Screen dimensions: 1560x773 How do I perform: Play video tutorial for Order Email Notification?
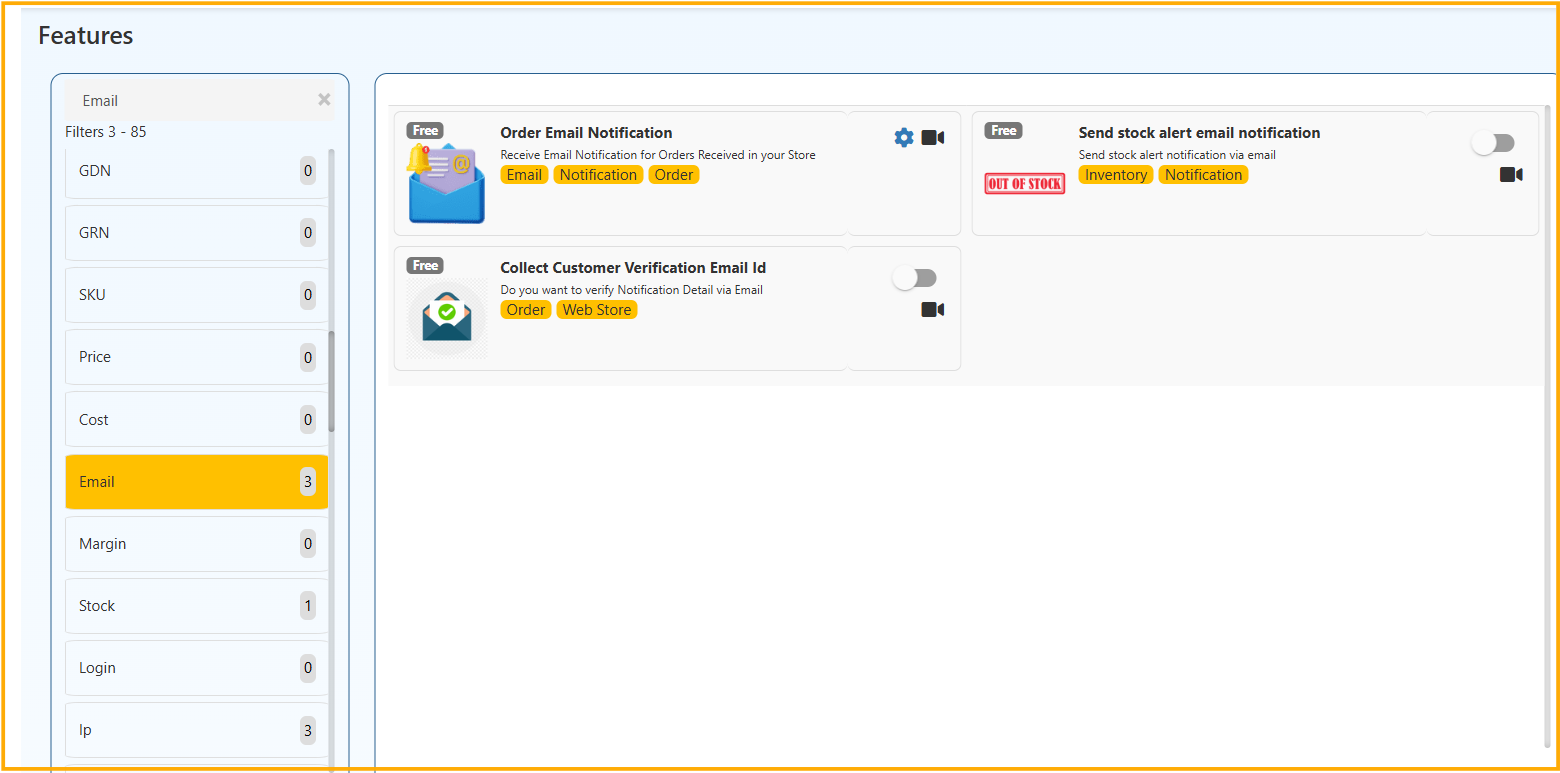click(x=932, y=138)
